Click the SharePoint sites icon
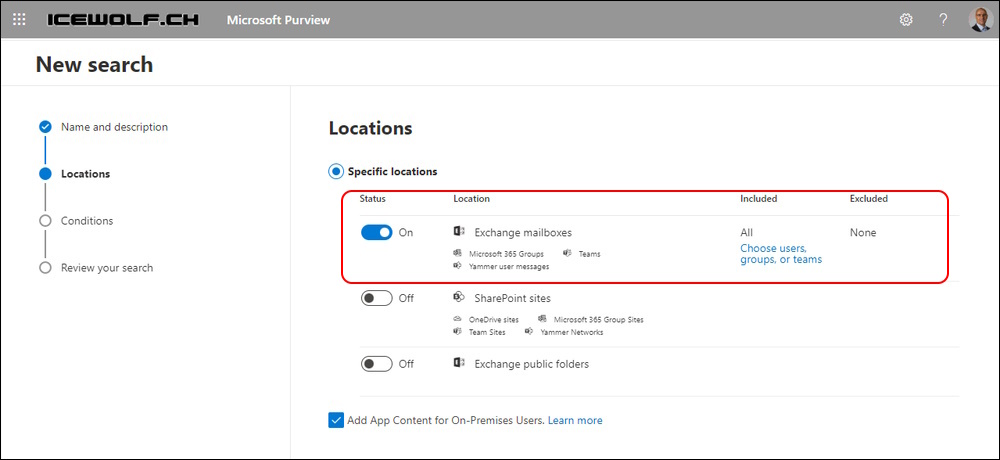Image resolution: width=1000 pixels, height=460 pixels. (x=459, y=297)
